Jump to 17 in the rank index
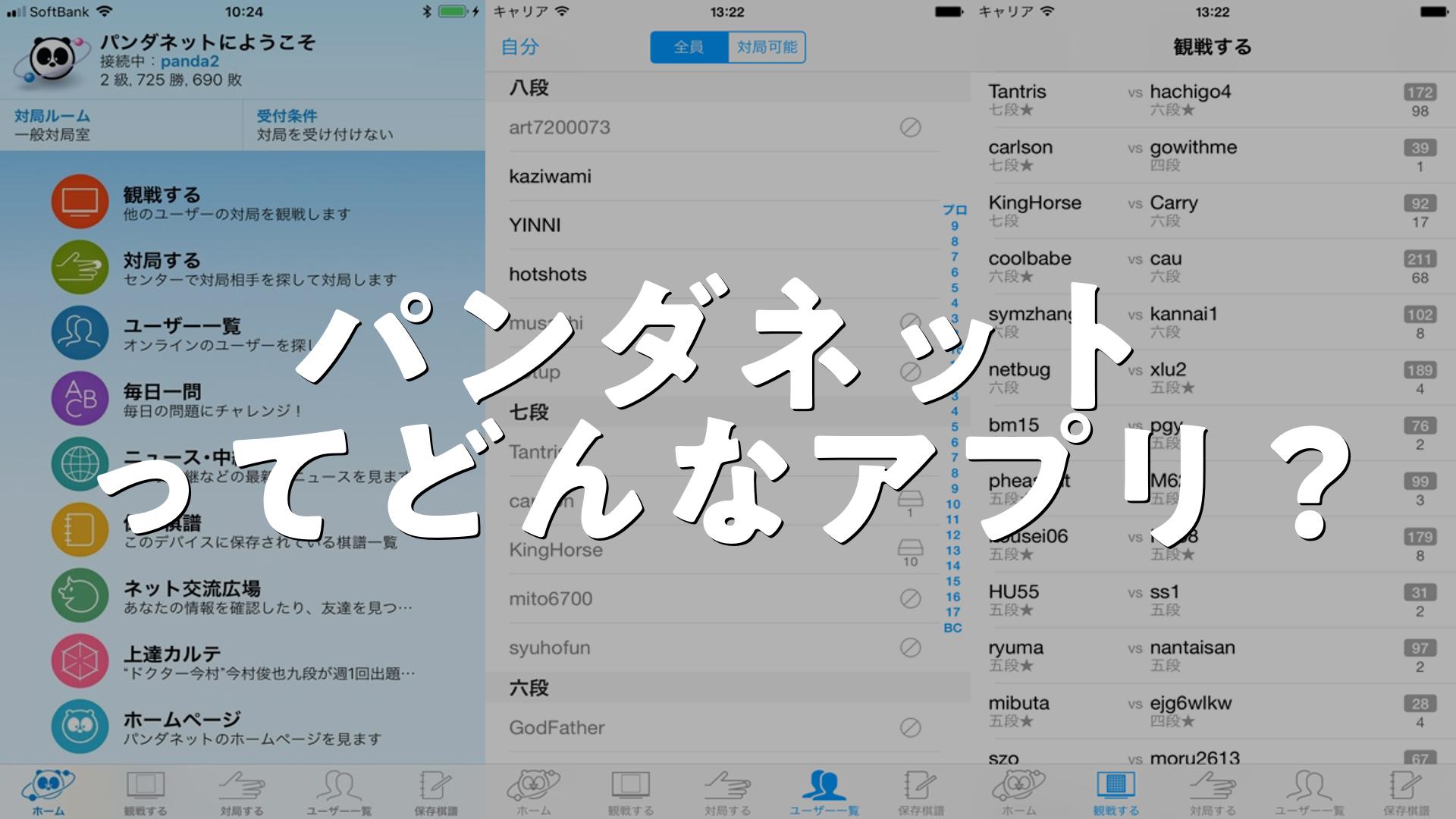The width and height of the screenshot is (1456, 819). (x=953, y=612)
